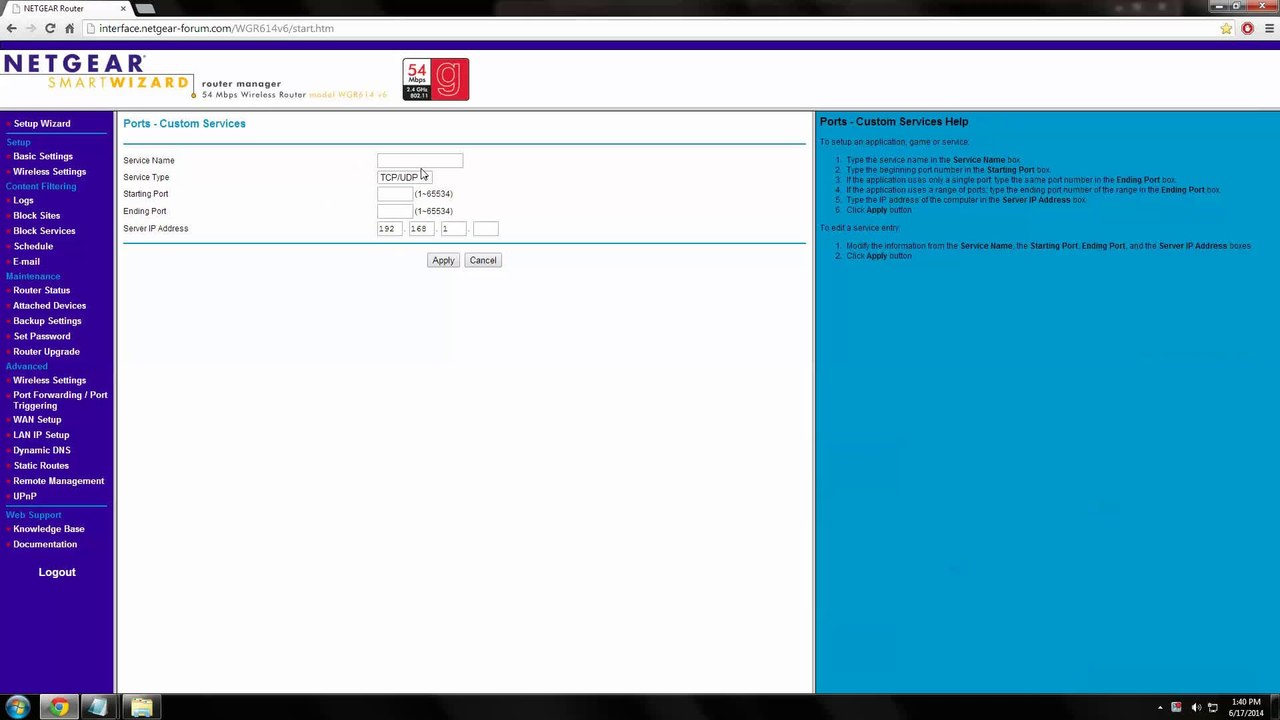Open Wireless Settings under Setup
The image size is (1280, 720).
coord(49,172)
